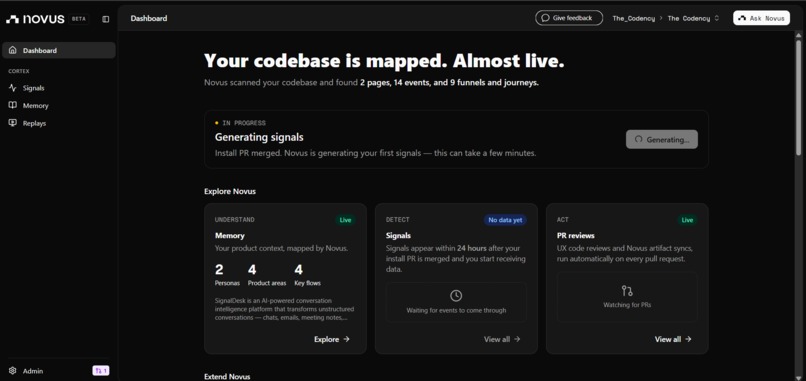Click the Waiting for events panel
806x381 pixels.
pyautogui.click(x=456, y=302)
